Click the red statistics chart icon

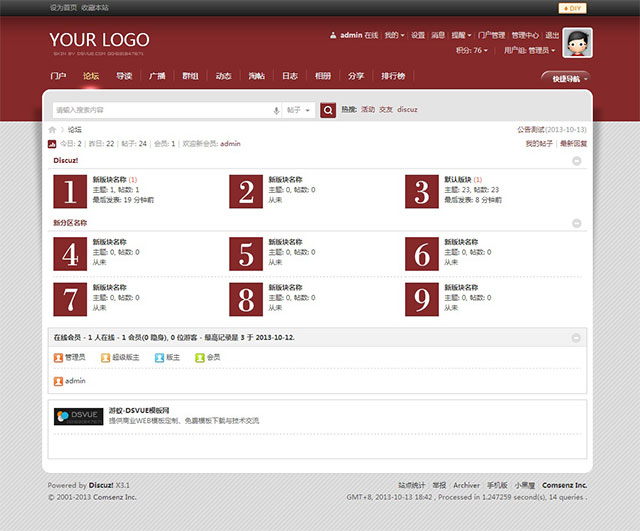[52, 144]
